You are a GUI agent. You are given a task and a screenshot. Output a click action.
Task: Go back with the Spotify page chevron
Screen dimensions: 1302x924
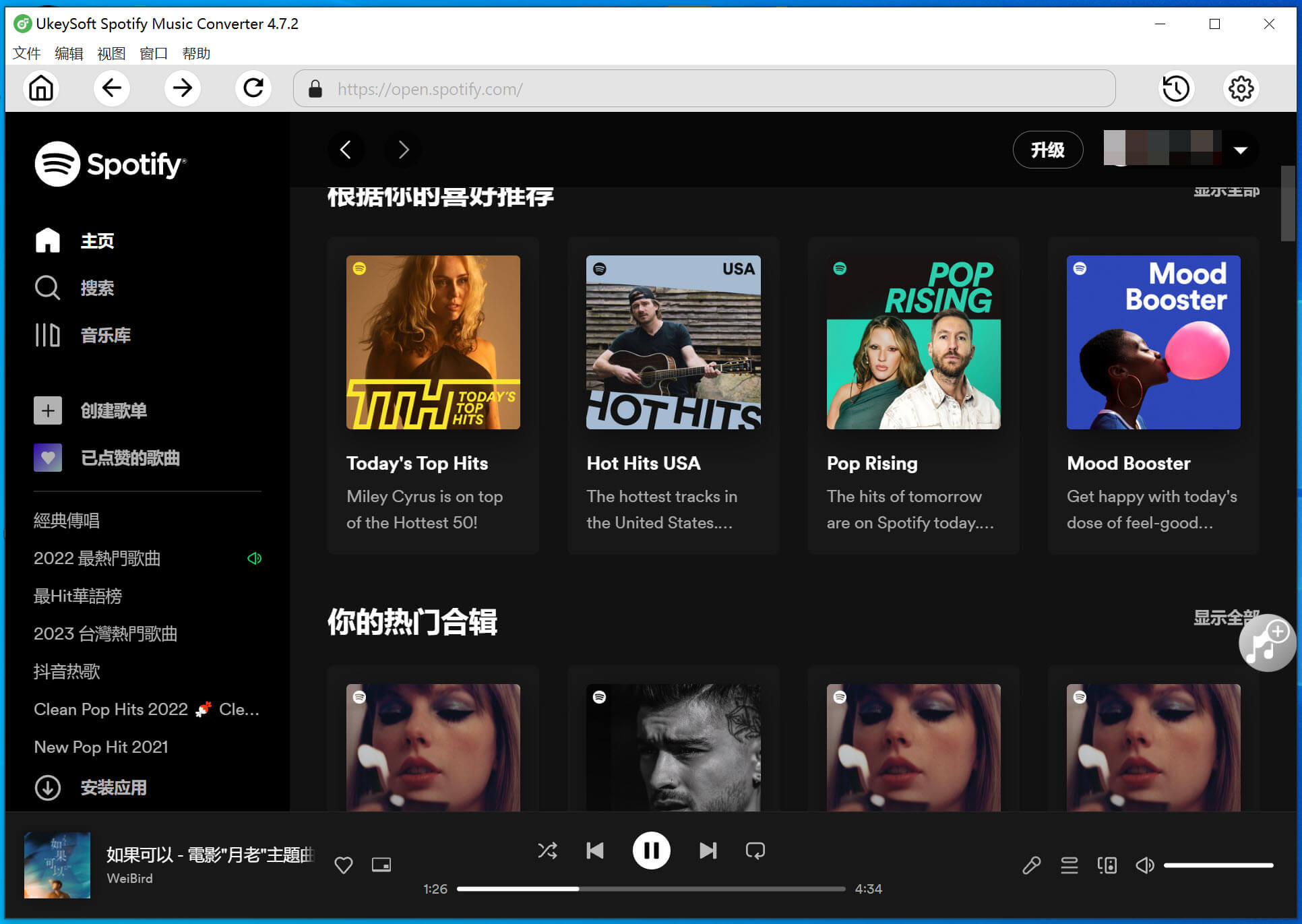[x=346, y=150]
